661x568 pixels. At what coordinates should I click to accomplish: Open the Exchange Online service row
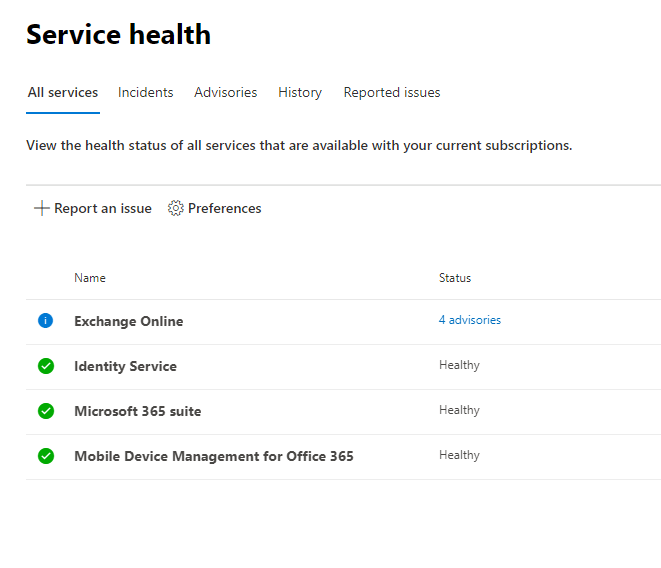coord(343,322)
